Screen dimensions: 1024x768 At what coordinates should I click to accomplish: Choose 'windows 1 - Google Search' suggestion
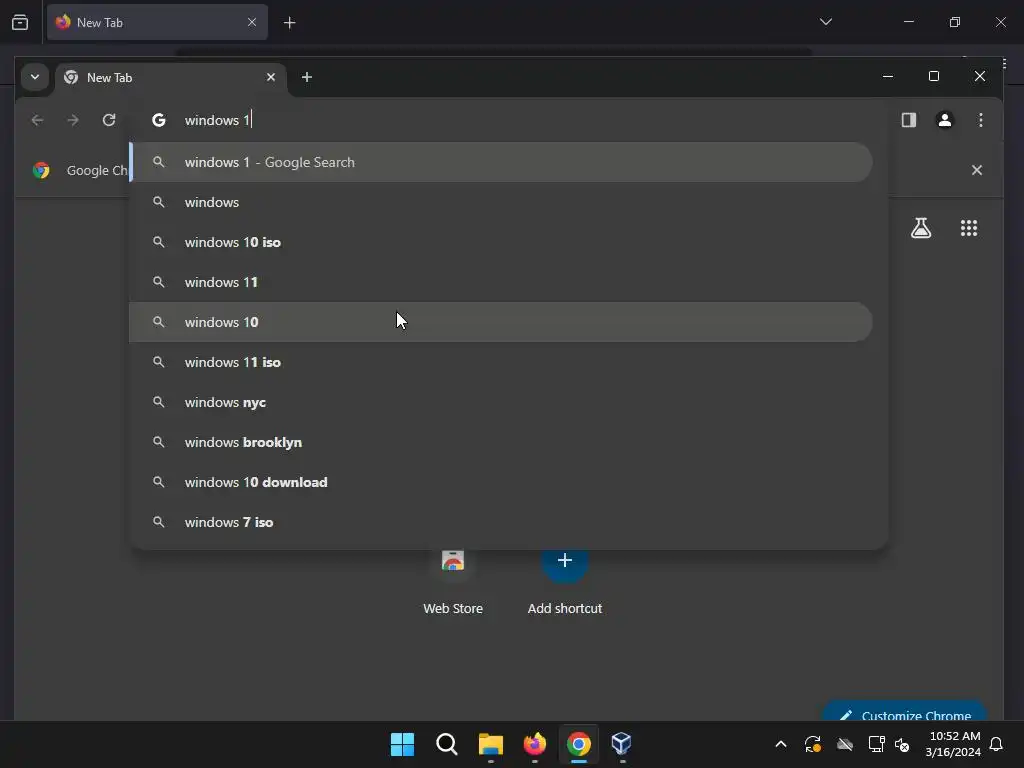501,162
